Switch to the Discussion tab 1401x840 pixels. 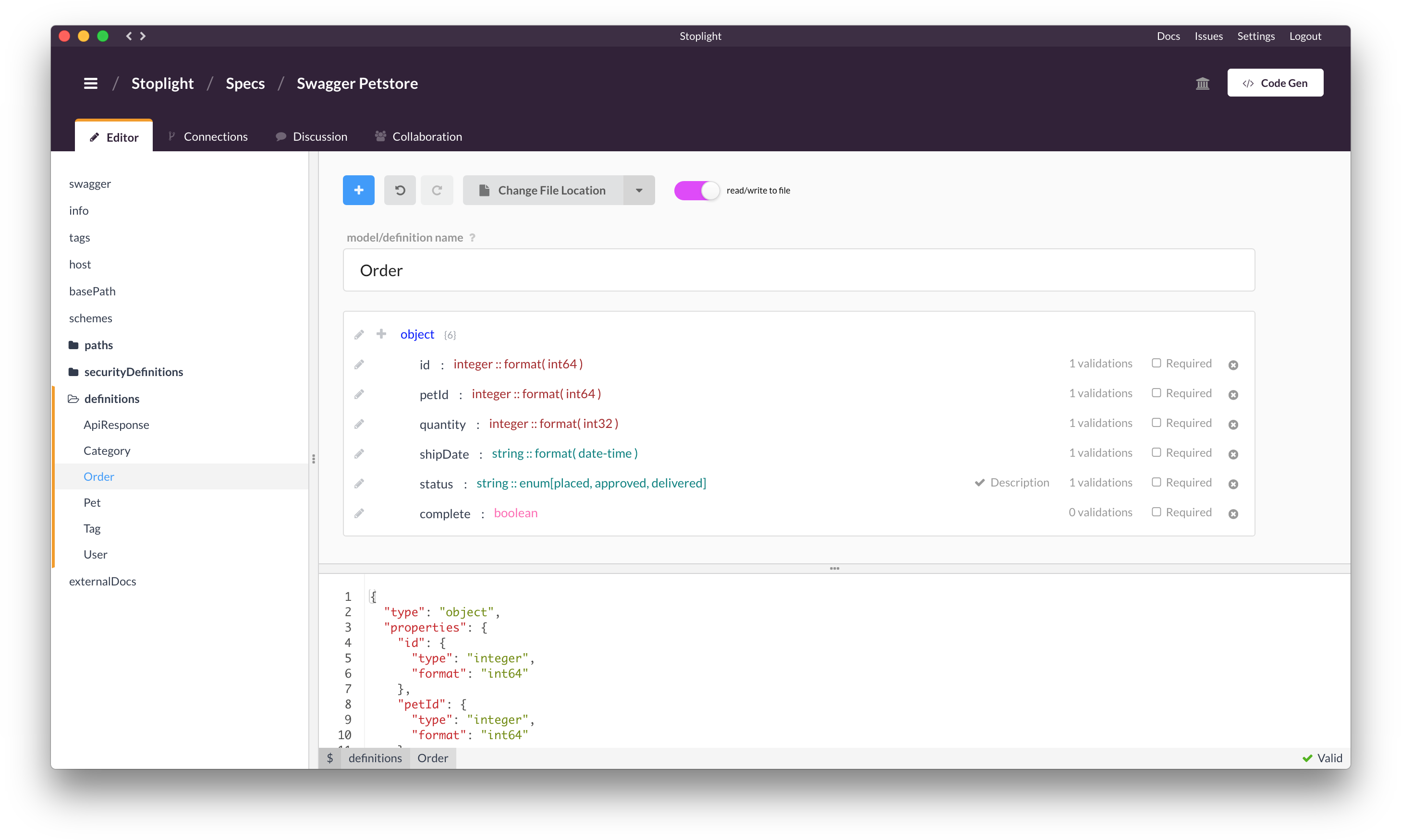pyautogui.click(x=311, y=136)
